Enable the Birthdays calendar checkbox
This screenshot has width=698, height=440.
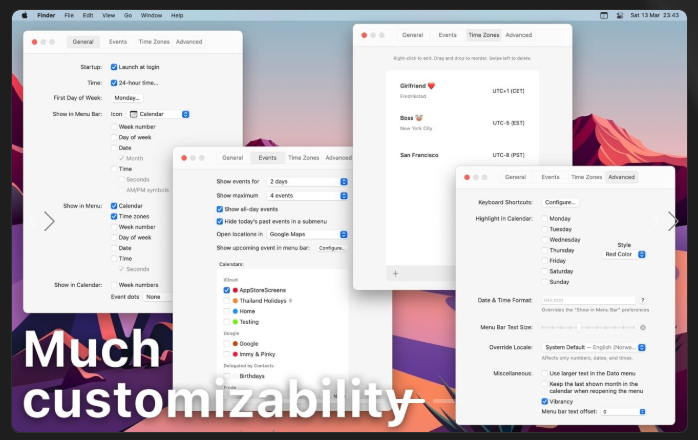click(227, 376)
